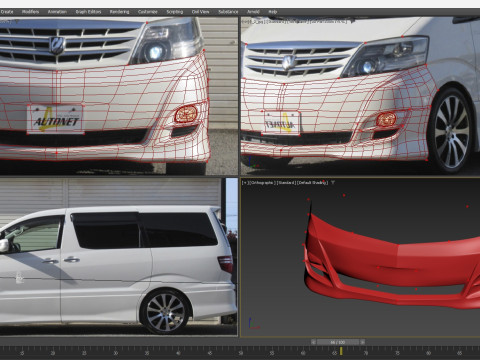This screenshot has width=480, height=360.
Task: Open the Animation menu
Action: 57,12
